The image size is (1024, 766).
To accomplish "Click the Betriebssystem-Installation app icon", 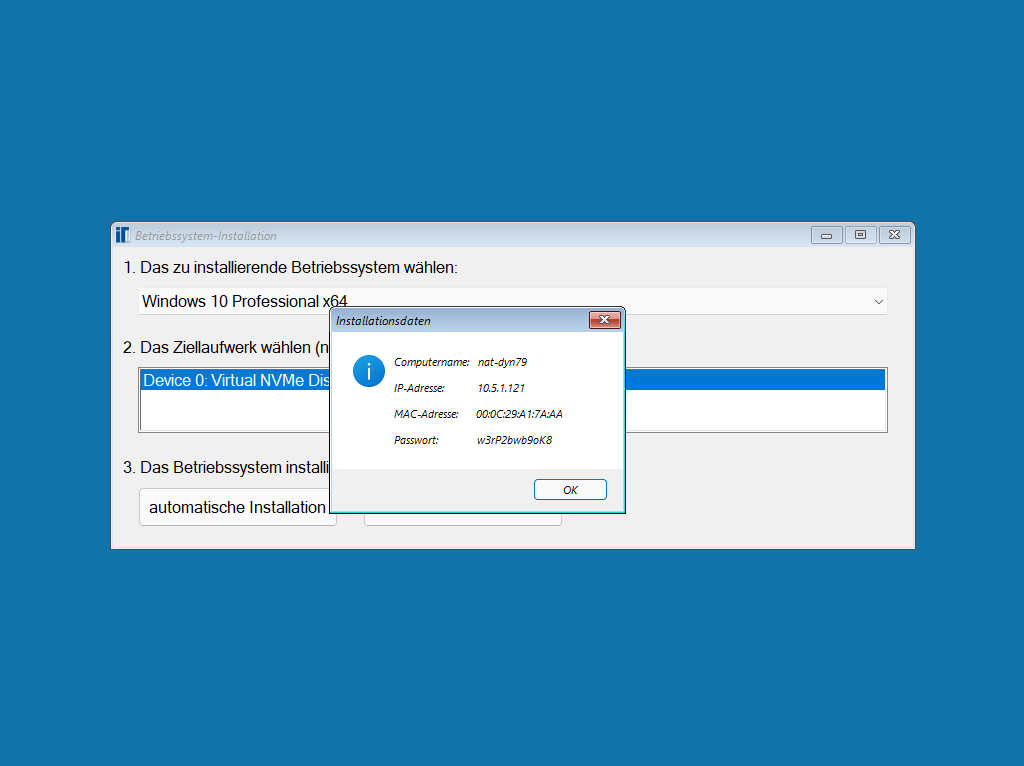I will pos(123,235).
